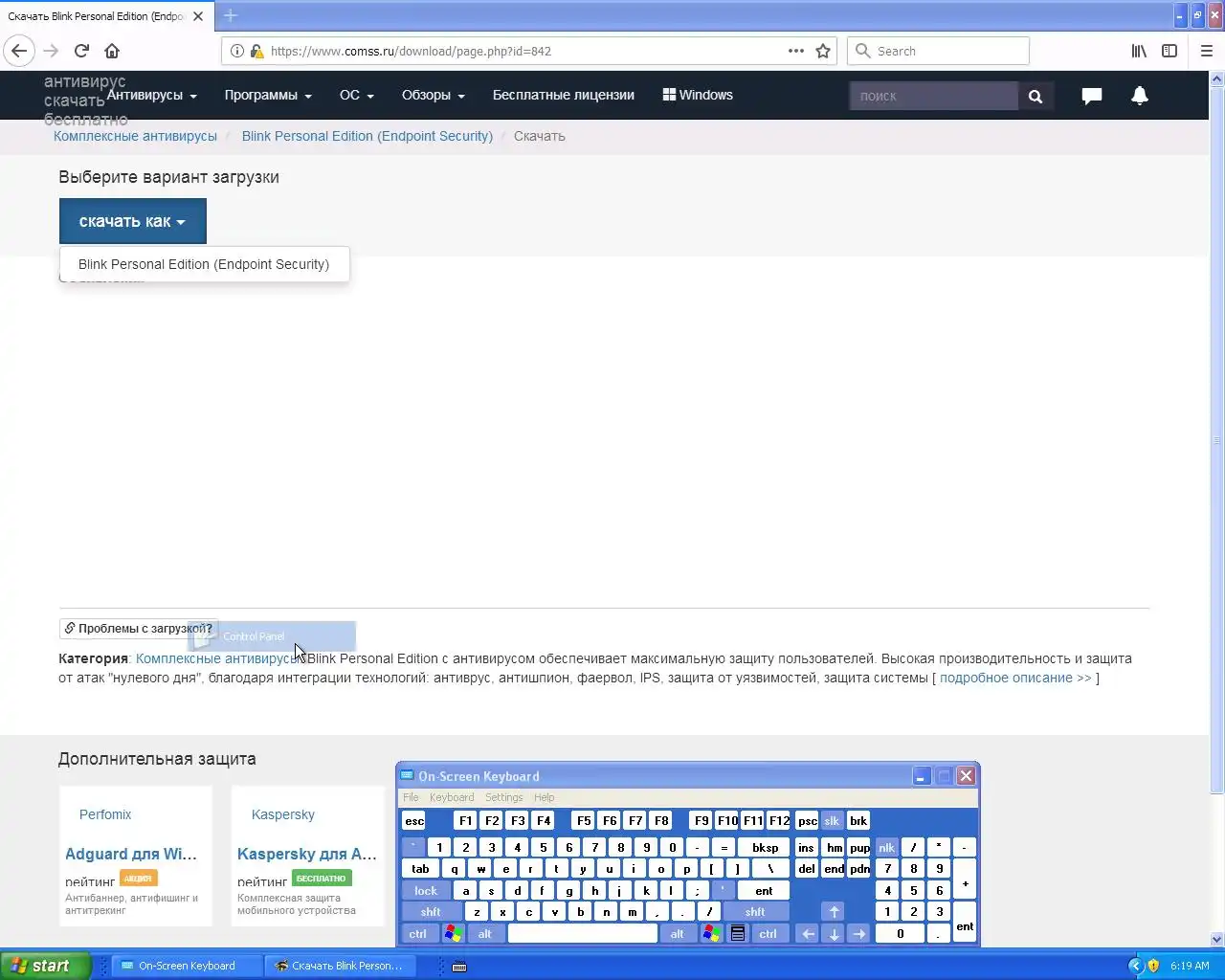The image size is (1225, 980).
Task: Expand the ОС dropdown menu
Action: tap(356, 95)
